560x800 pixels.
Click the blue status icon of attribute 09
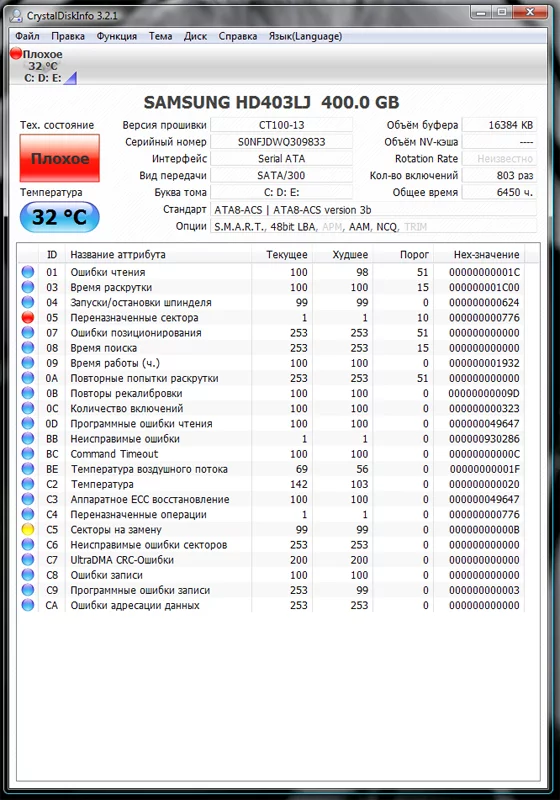coord(28,363)
